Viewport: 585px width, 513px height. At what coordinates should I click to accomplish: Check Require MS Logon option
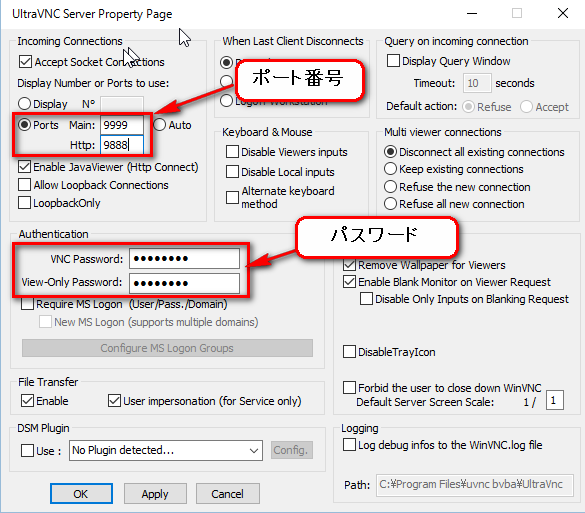[28, 304]
